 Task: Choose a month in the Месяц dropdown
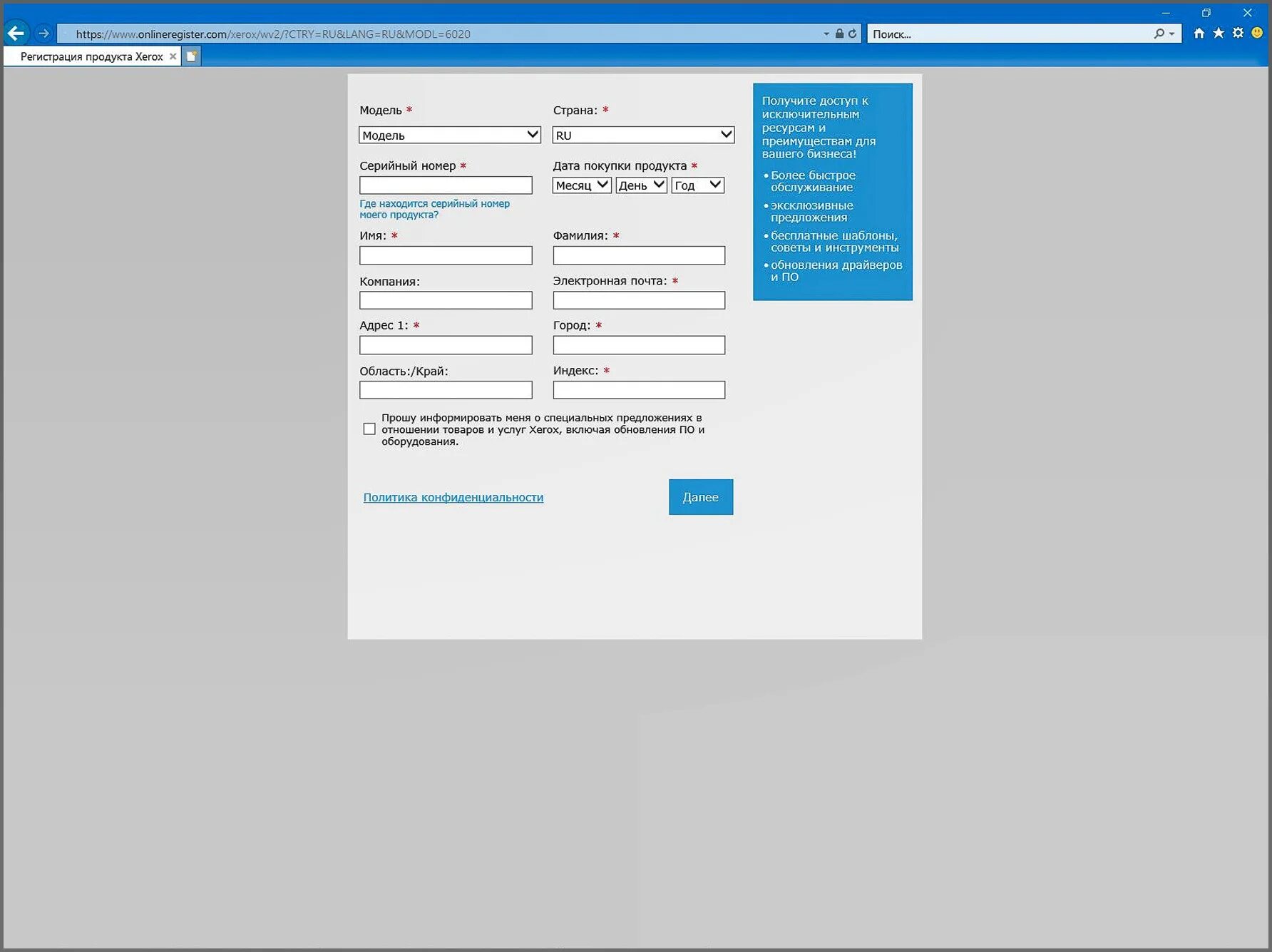[x=582, y=185]
